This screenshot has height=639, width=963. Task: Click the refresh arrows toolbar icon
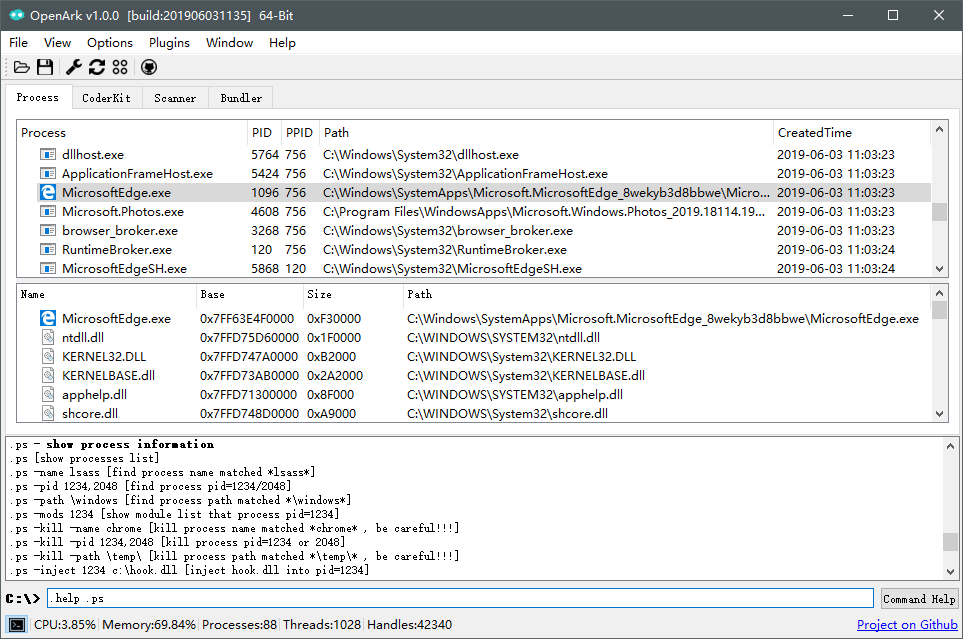click(97, 67)
